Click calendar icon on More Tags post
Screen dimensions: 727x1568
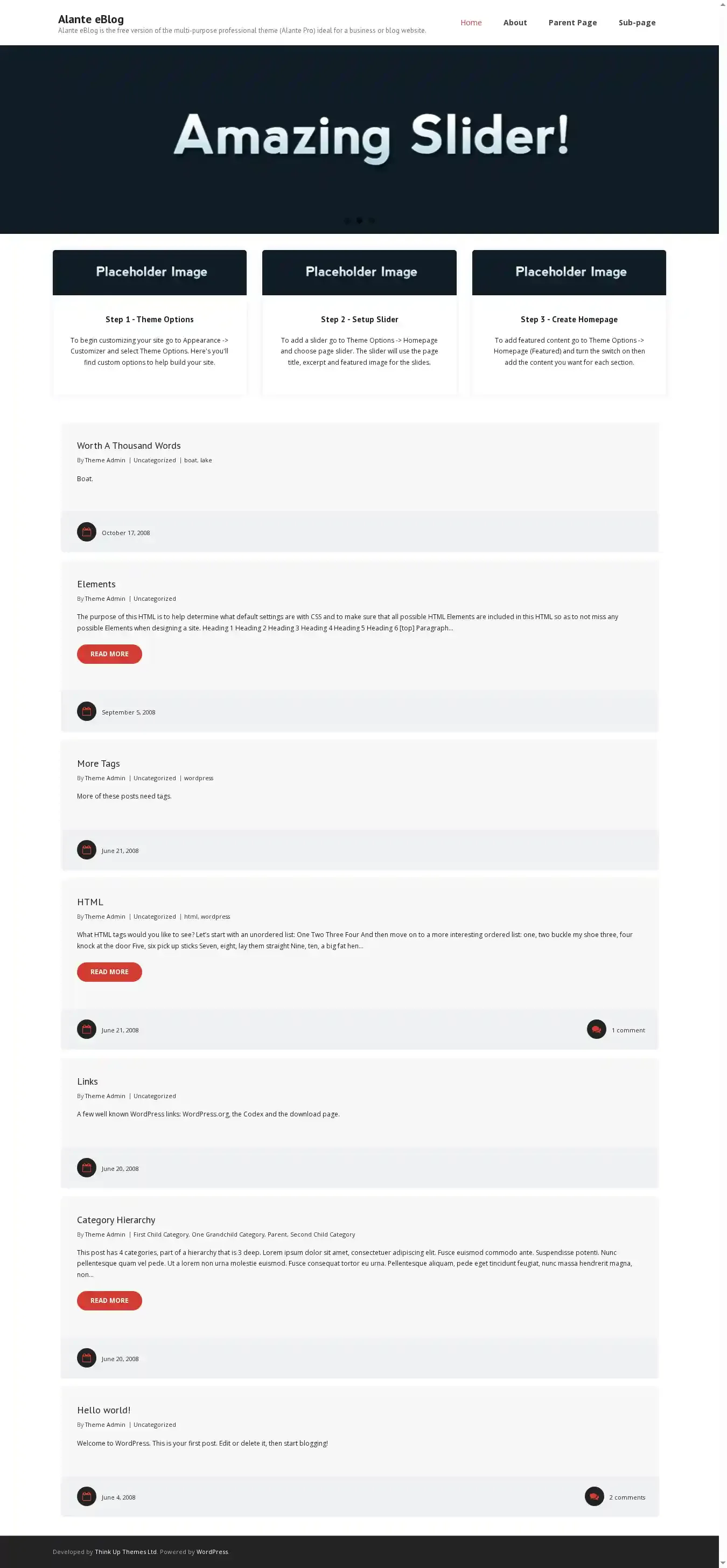click(x=86, y=850)
